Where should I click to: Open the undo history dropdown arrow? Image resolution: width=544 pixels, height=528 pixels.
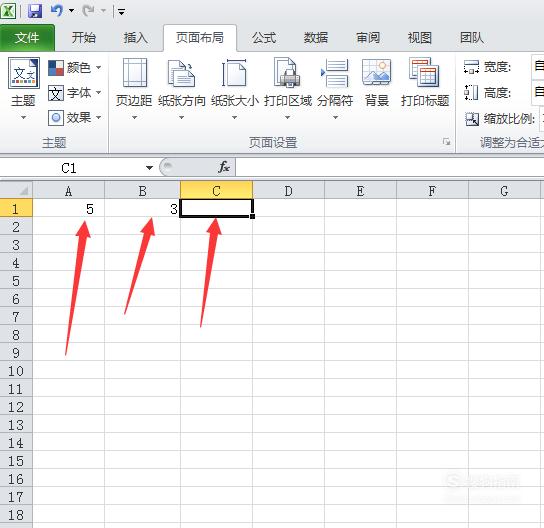(x=71, y=11)
